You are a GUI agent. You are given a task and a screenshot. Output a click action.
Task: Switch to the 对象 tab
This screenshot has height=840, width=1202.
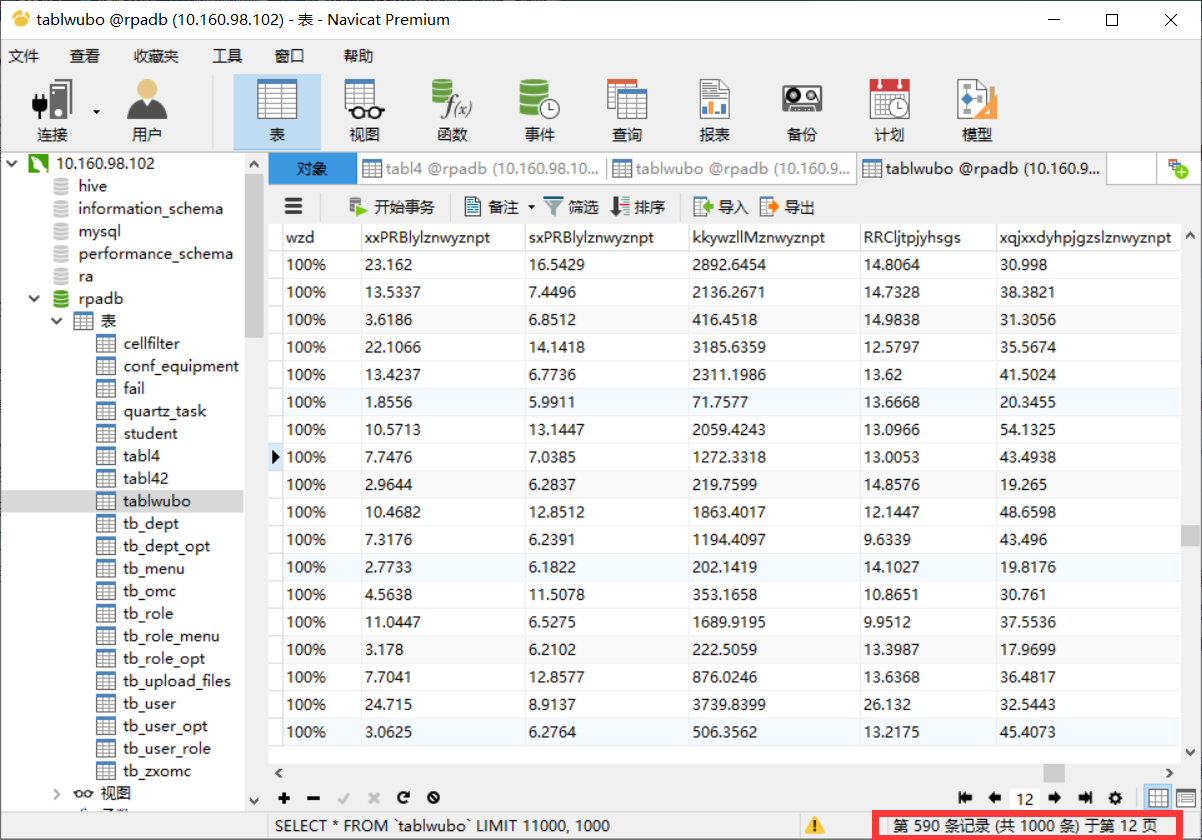tap(311, 168)
